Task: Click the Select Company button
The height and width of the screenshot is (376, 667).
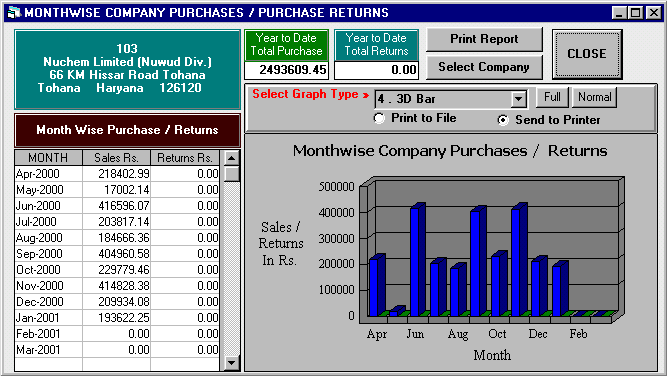Action: 484,67
